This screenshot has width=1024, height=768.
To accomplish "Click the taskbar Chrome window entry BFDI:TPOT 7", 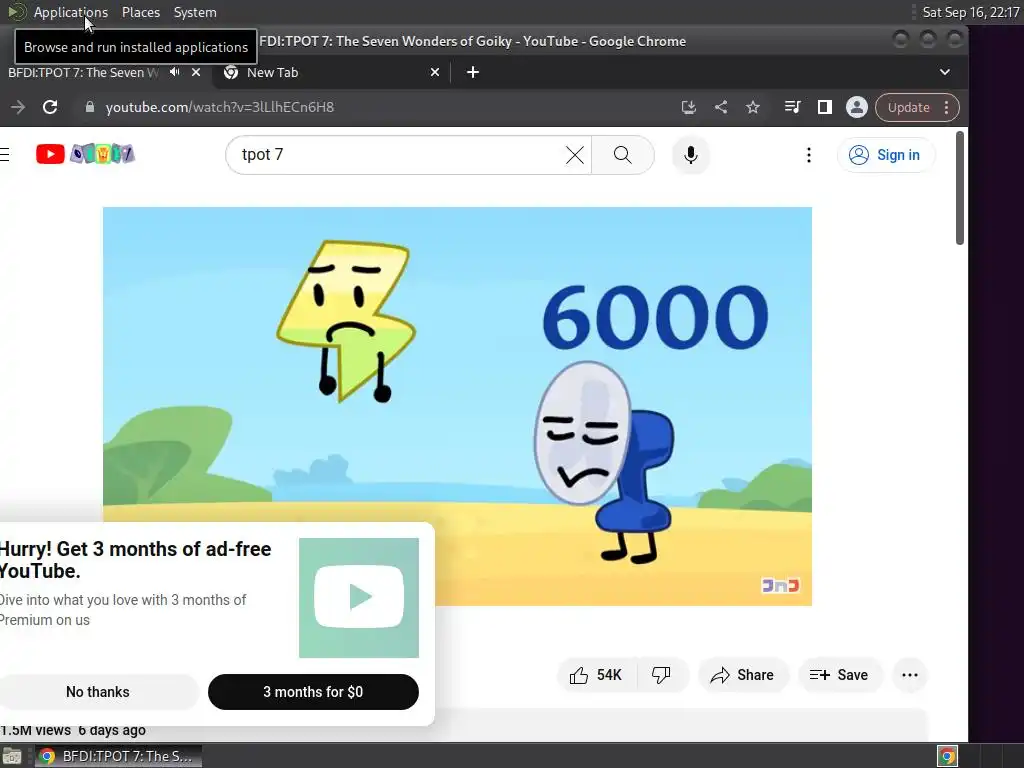I will click(x=118, y=756).
